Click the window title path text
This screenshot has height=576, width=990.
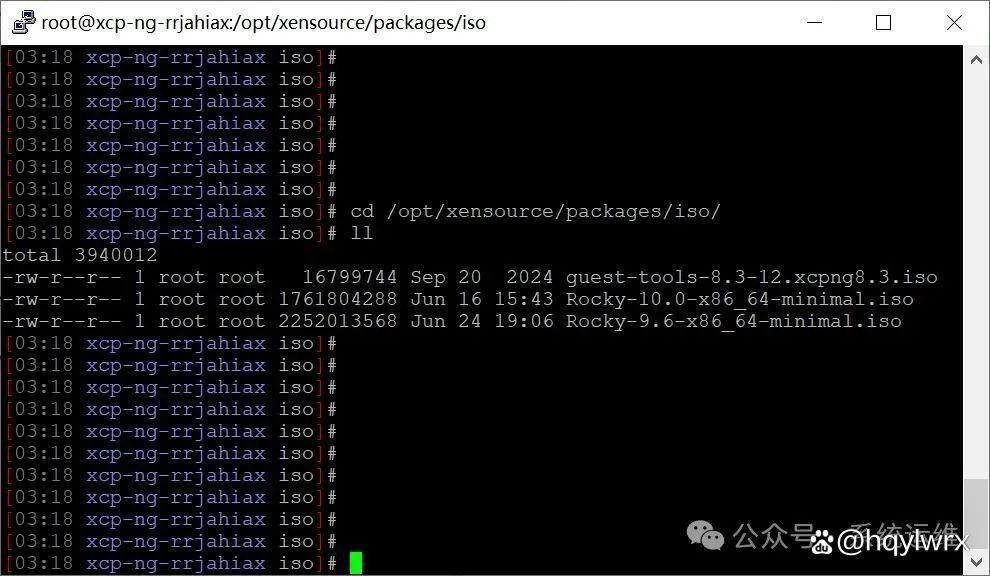click(x=264, y=23)
